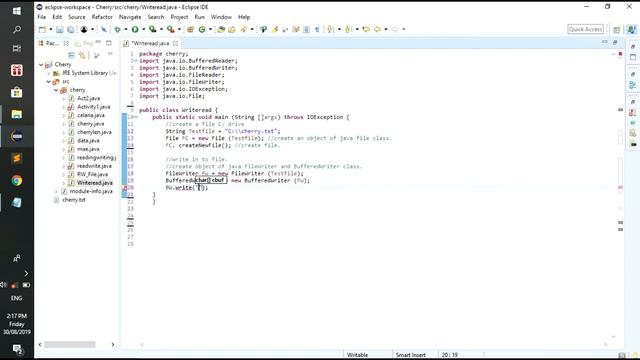Click the New Java Package icon
This screenshot has width=640, height=360.
click(190, 29)
